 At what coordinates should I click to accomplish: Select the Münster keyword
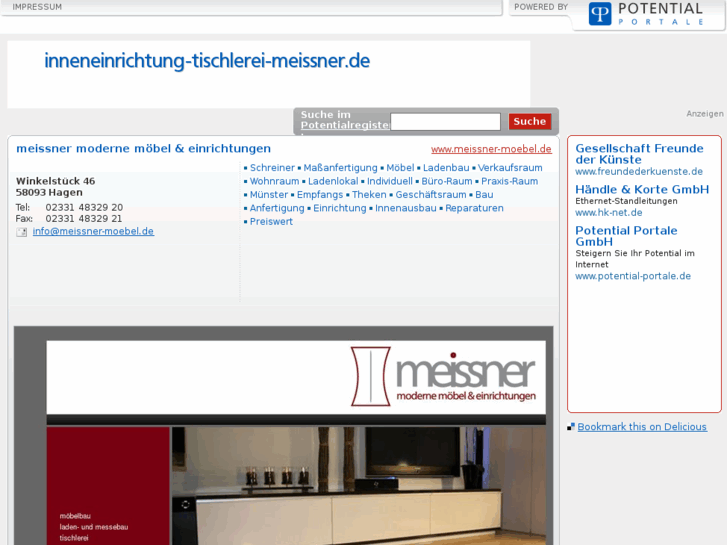(269, 194)
